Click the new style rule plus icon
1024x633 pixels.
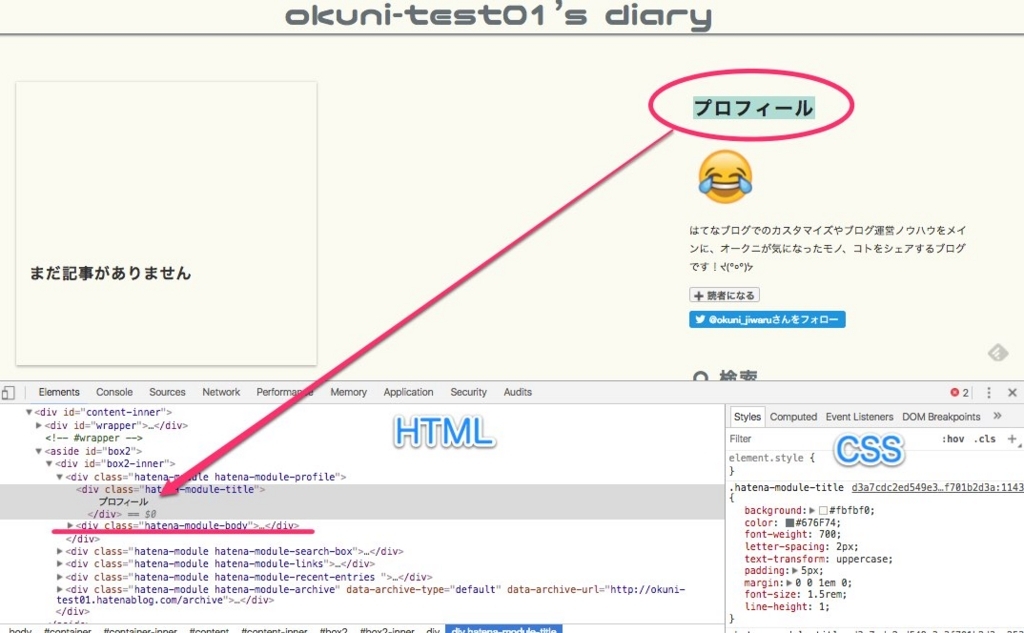pyautogui.click(x=1012, y=439)
